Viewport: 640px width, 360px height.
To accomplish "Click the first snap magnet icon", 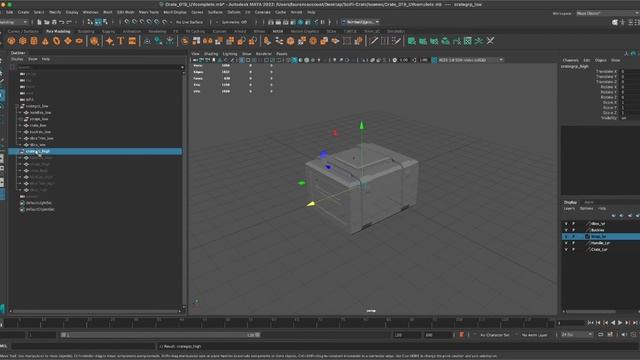I will pos(127,22).
